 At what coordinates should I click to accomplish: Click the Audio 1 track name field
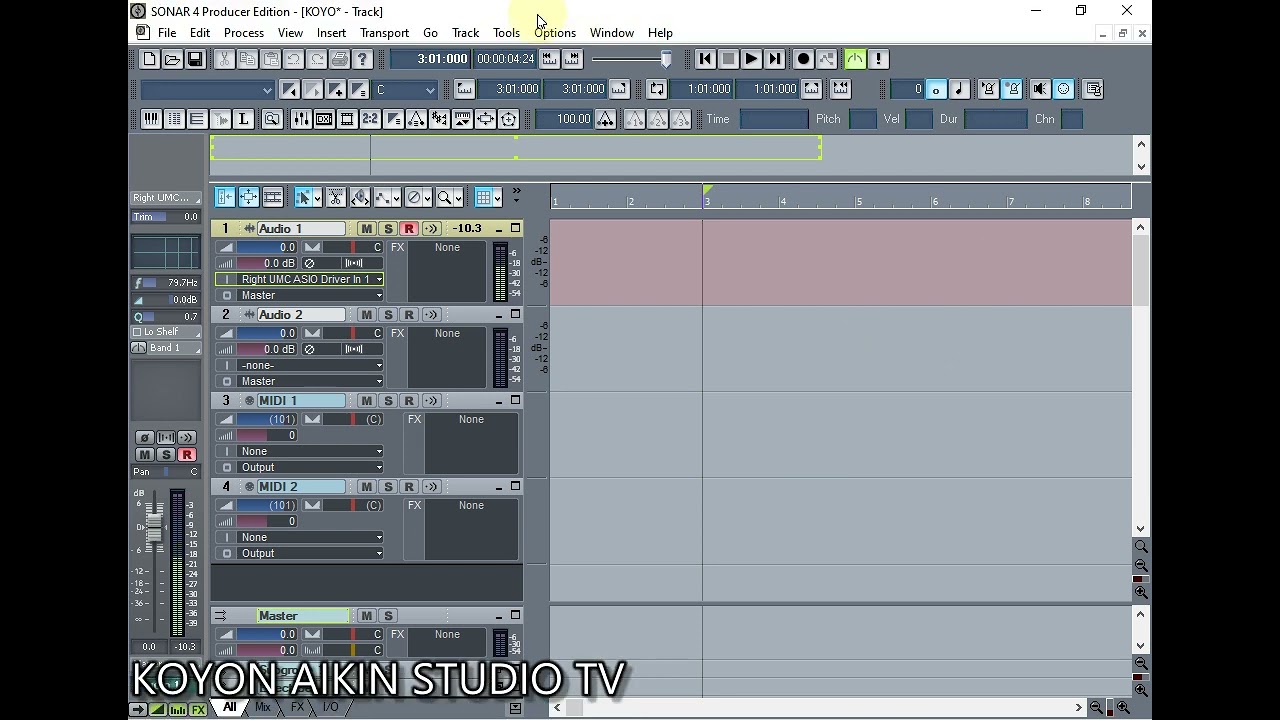pyautogui.click(x=301, y=229)
